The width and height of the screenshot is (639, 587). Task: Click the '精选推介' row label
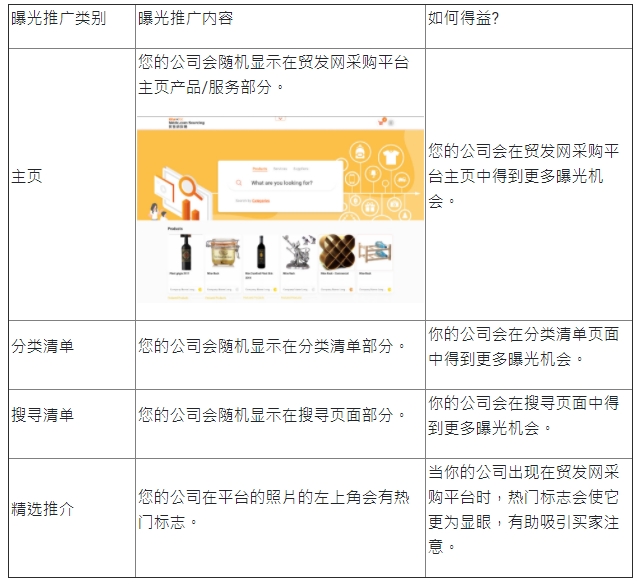[42, 509]
